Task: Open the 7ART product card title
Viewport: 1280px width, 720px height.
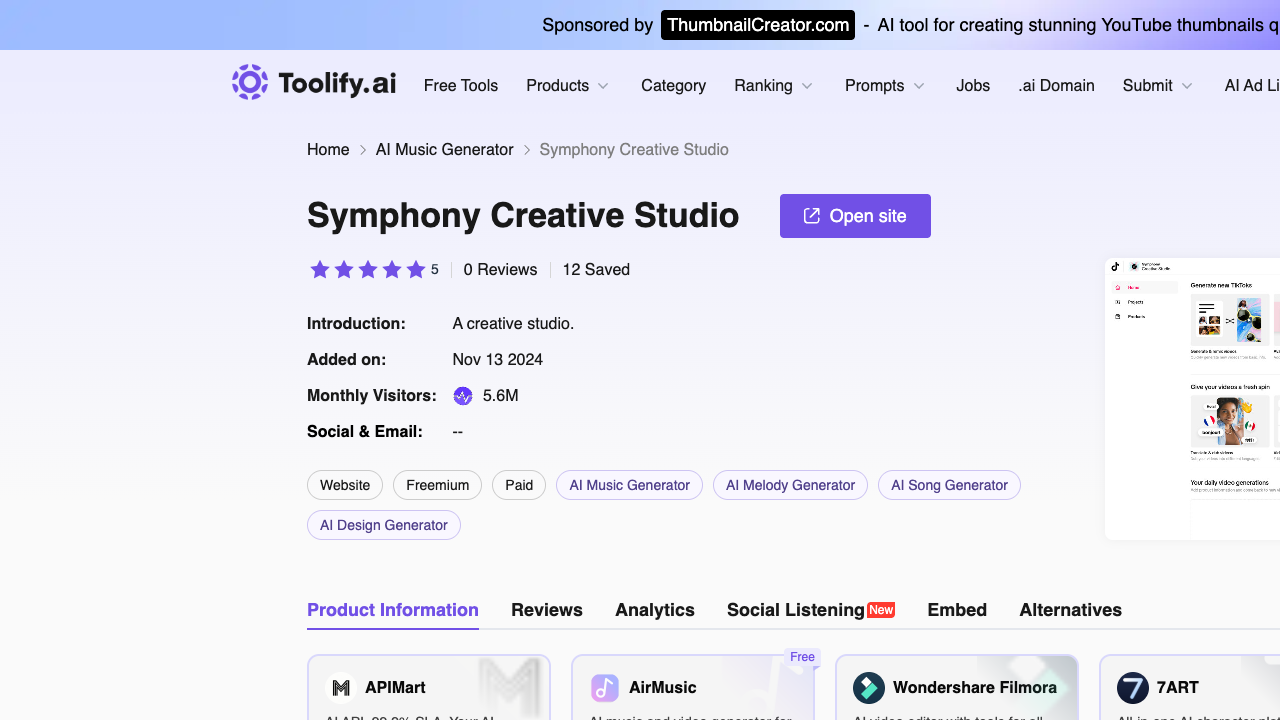Action: click(x=1178, y=688)
